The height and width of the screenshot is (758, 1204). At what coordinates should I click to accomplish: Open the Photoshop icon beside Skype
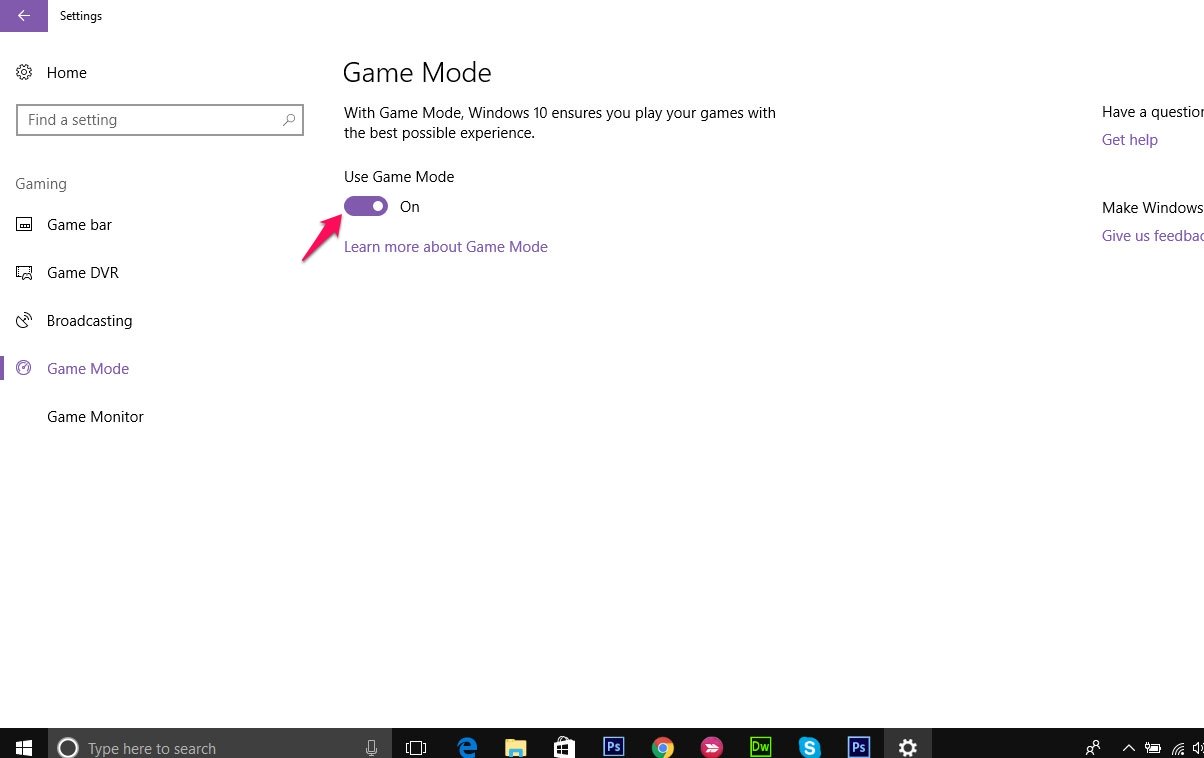[x=858, y=747]
